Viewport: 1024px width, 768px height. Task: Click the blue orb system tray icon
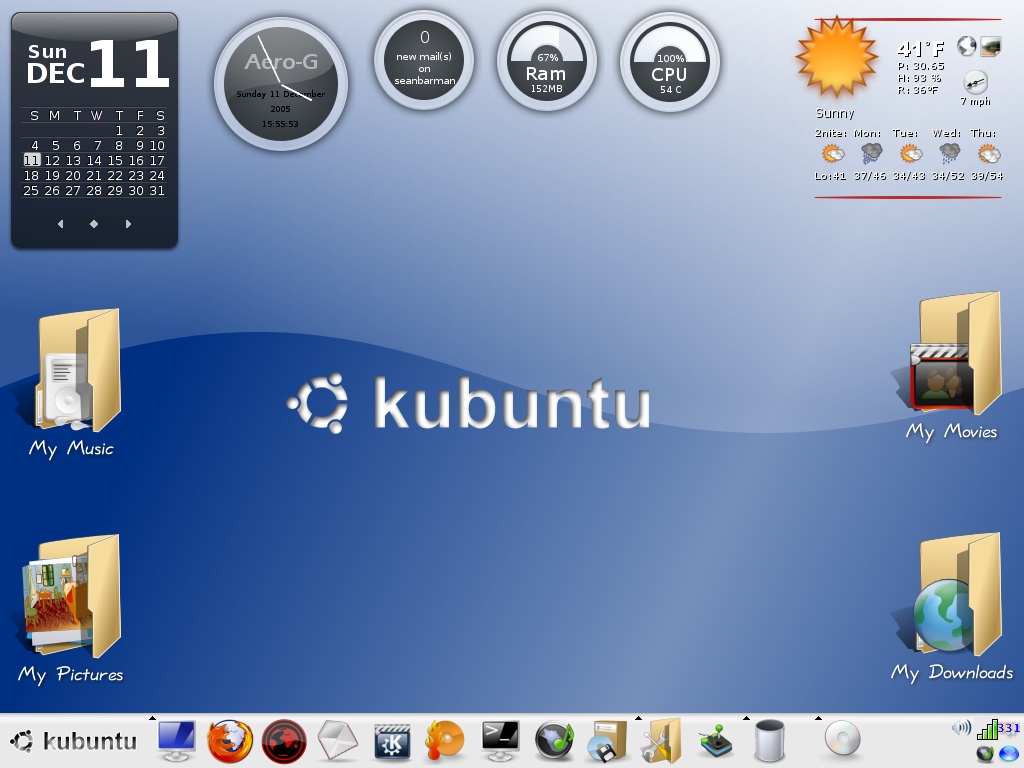pos(1008,754)
